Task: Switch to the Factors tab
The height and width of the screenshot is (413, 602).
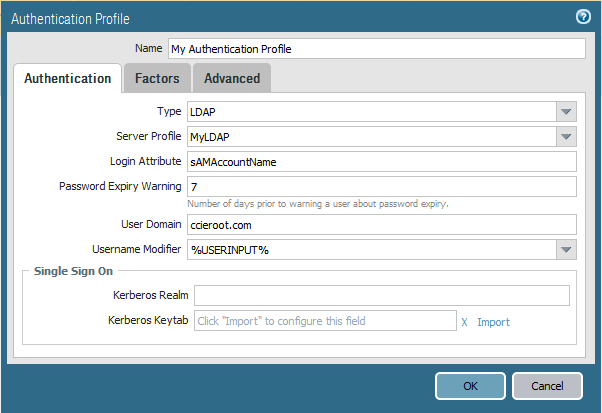Action: click(x=157, y=78)
